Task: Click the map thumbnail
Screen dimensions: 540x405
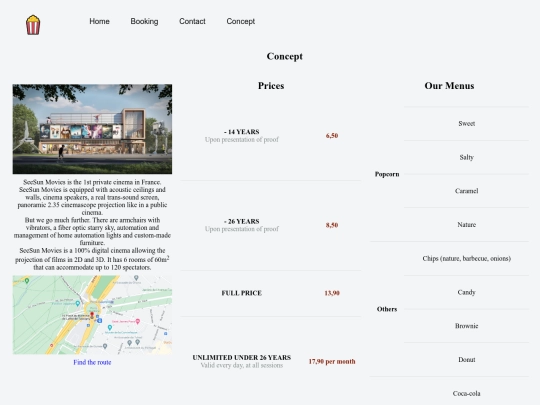Action: pyautogui.click(x=92, y=315)
